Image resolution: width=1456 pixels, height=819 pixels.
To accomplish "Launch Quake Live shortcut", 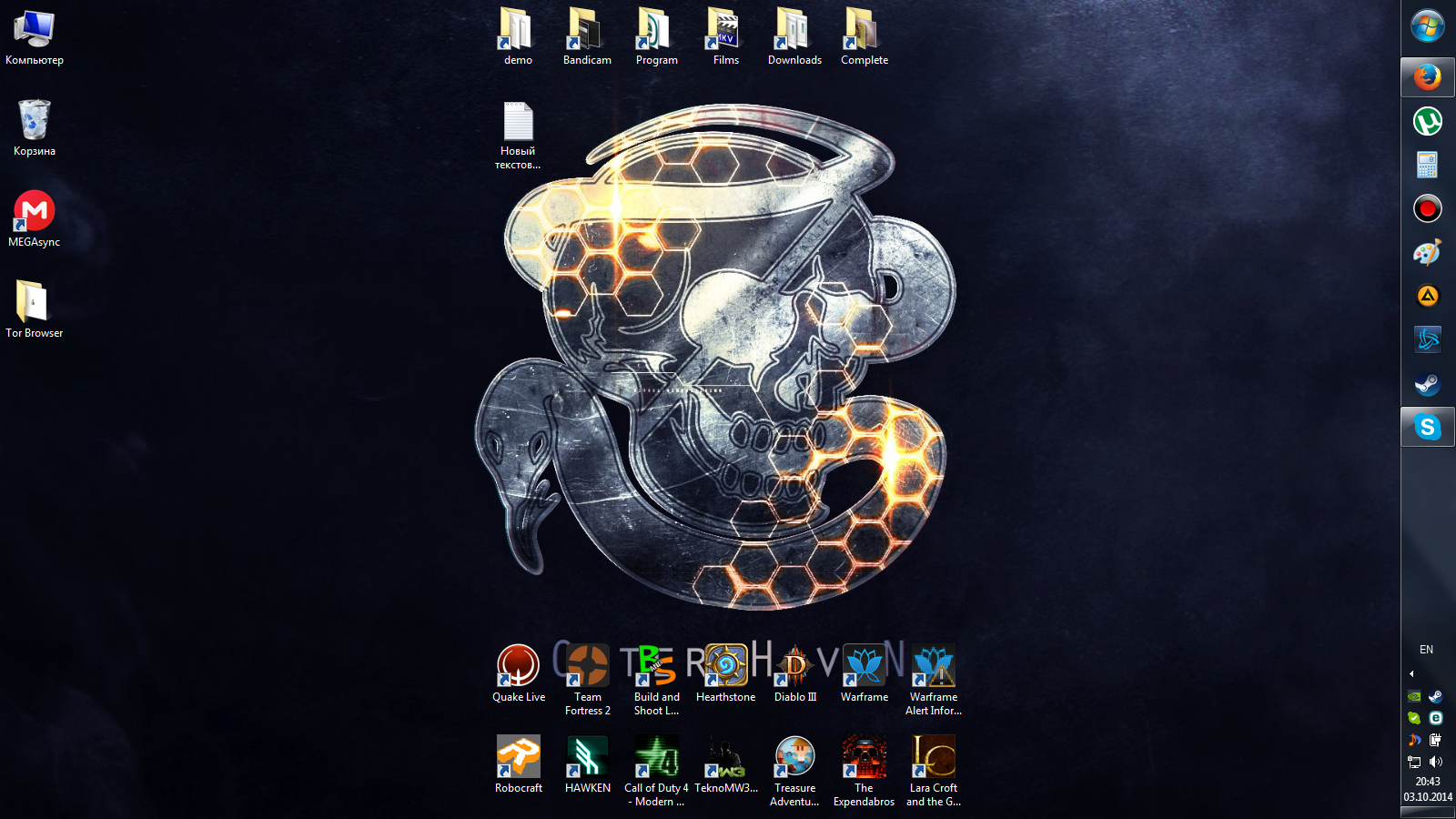I will pos(518,674).
